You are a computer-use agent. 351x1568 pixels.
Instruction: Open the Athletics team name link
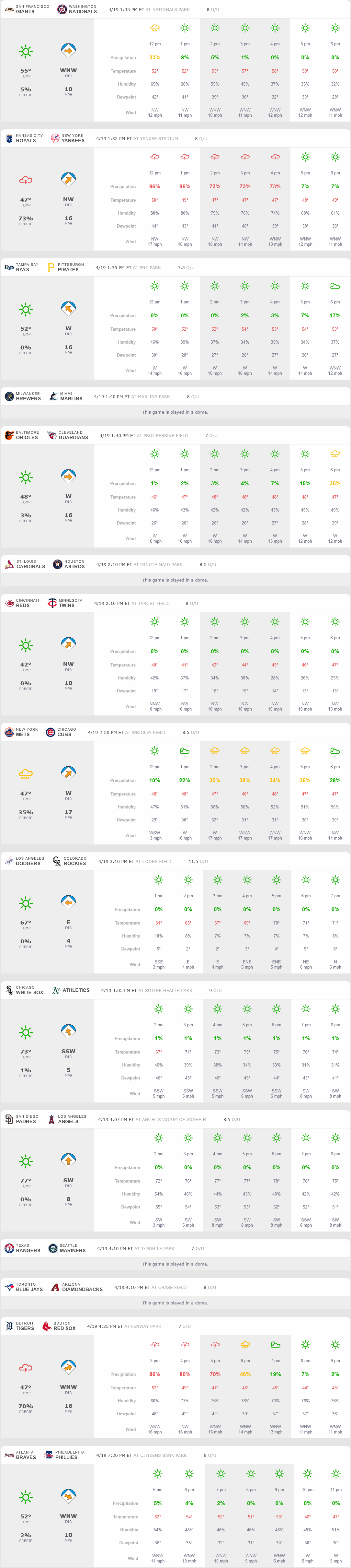[x=75, y=990]
